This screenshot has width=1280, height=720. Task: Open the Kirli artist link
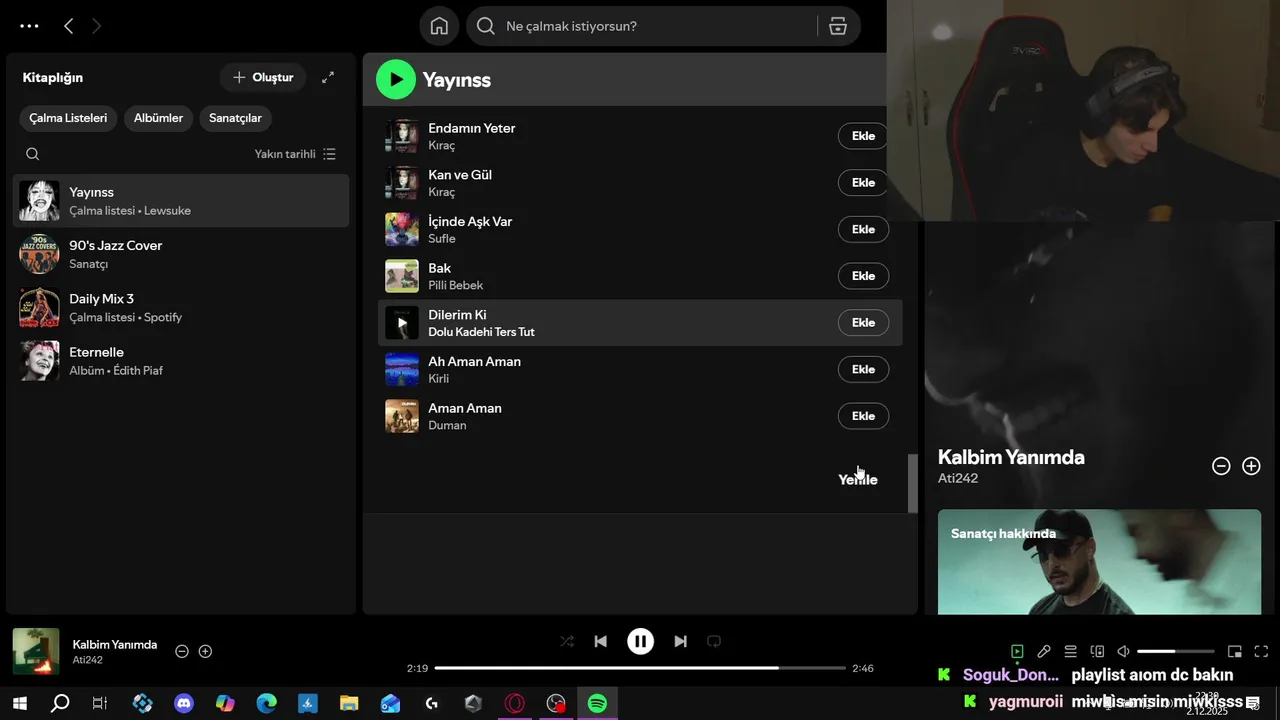pos(438,379)
